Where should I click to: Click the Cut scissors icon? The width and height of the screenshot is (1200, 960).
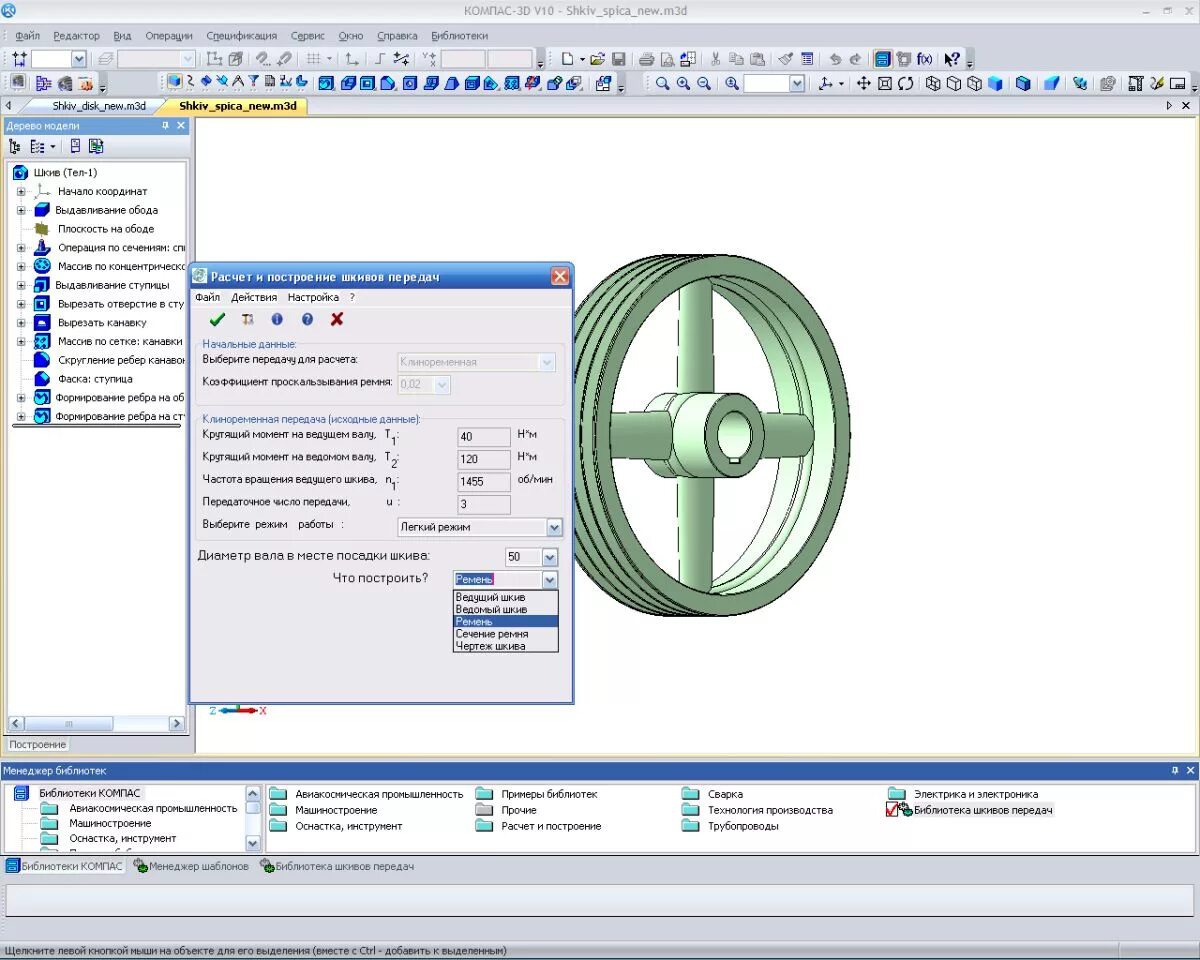tap(715, 59)
